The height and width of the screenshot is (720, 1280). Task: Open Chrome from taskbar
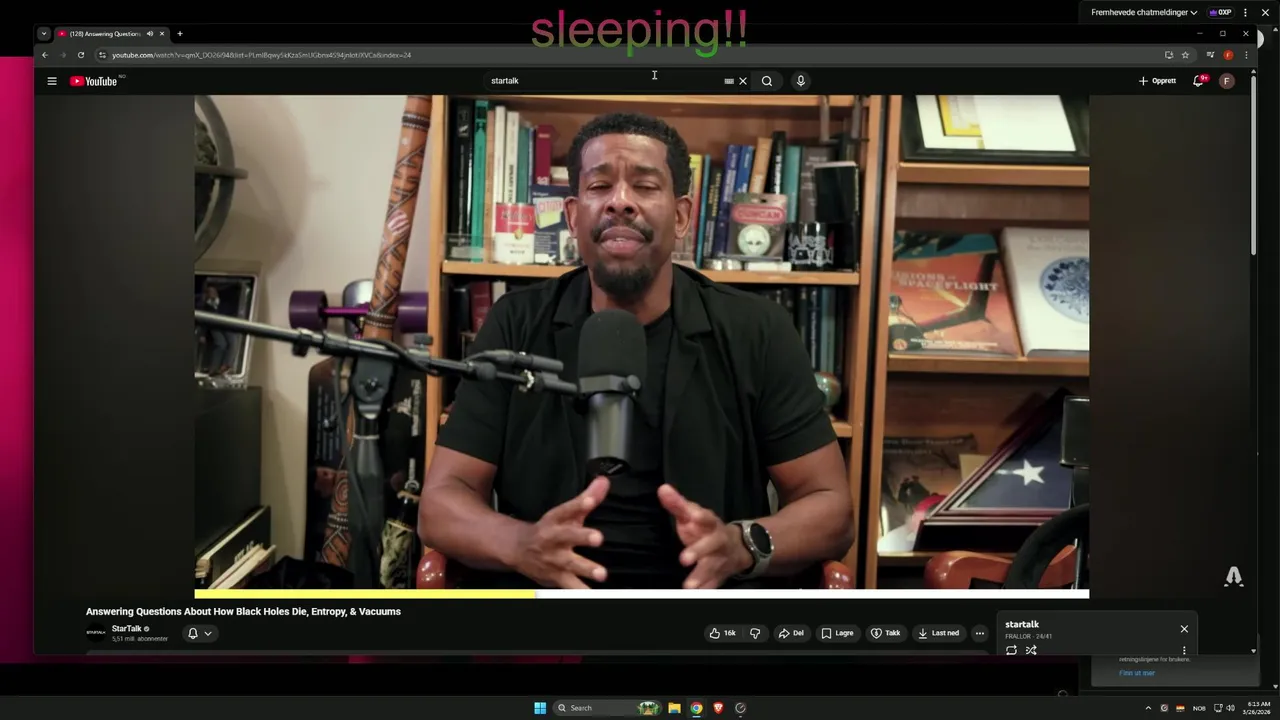tap(696, 708)
